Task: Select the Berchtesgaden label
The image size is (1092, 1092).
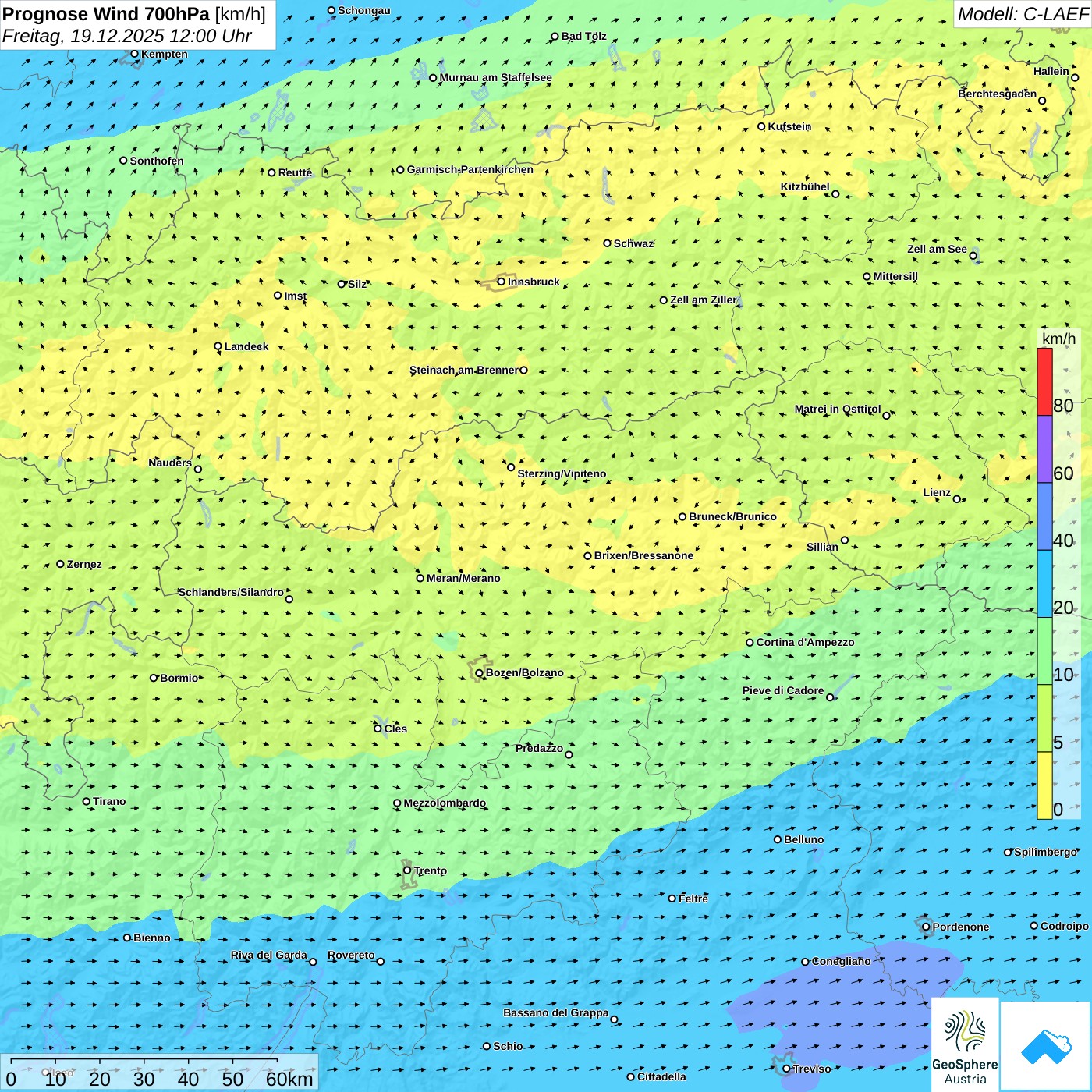Action: 998,94
